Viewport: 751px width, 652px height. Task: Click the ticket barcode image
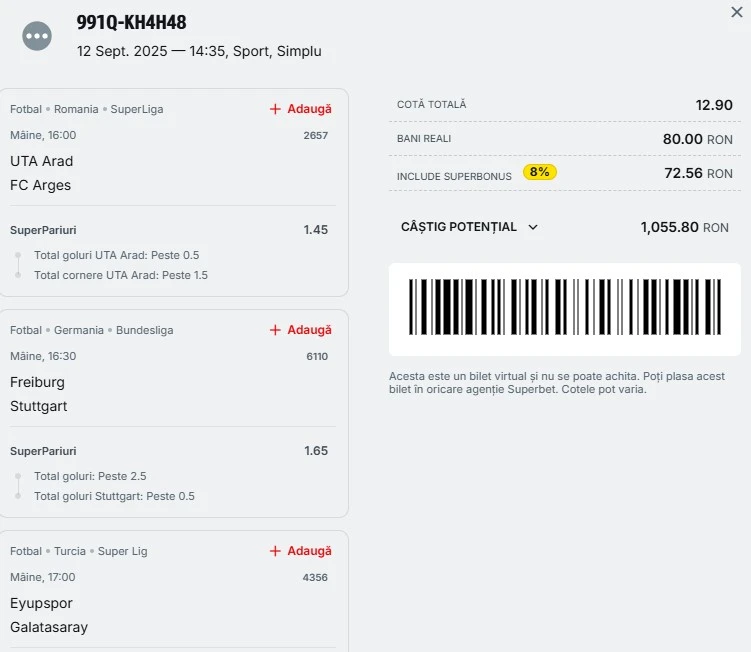[565, 307]
